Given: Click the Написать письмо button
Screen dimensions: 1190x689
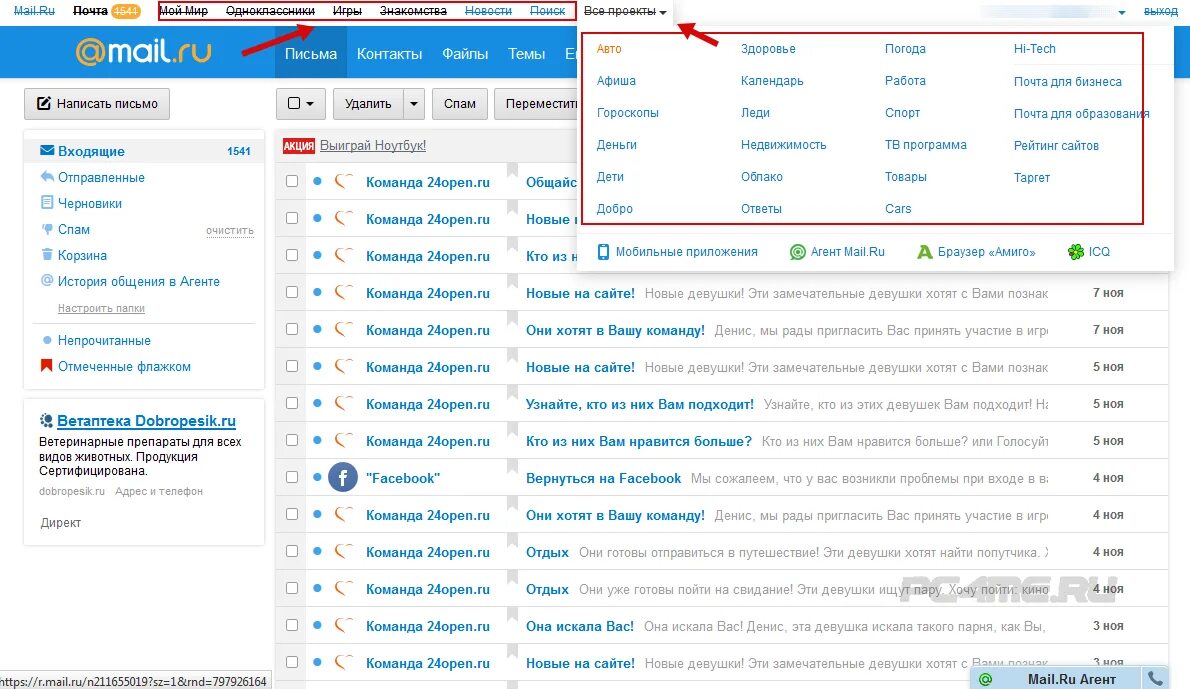Looking at the screenshot, I should 97,104.
